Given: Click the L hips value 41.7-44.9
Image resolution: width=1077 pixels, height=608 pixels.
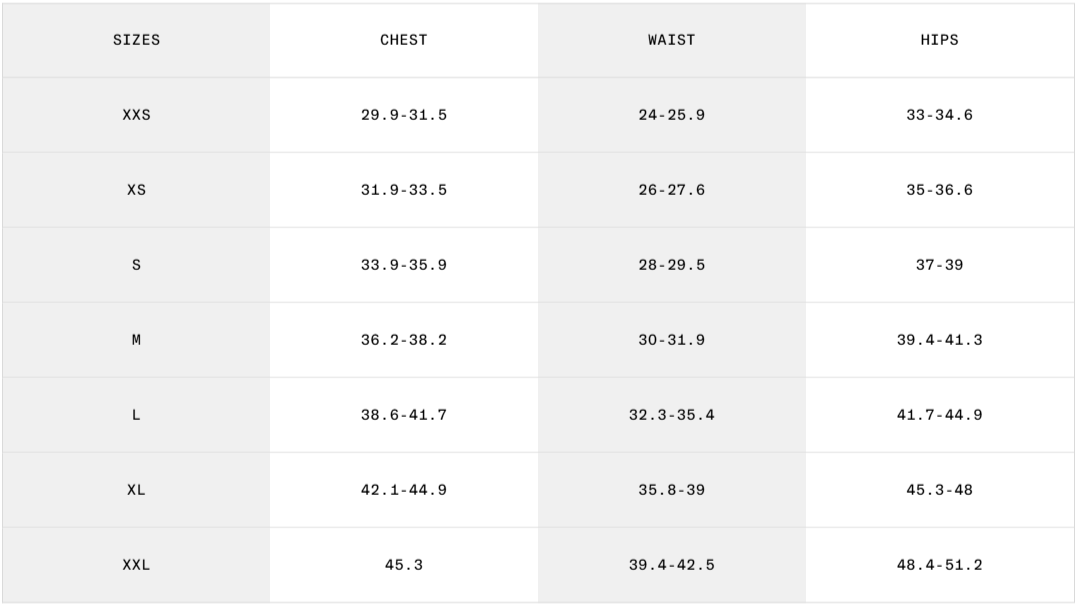Looking at the screenshot, I should coord(939,415).
